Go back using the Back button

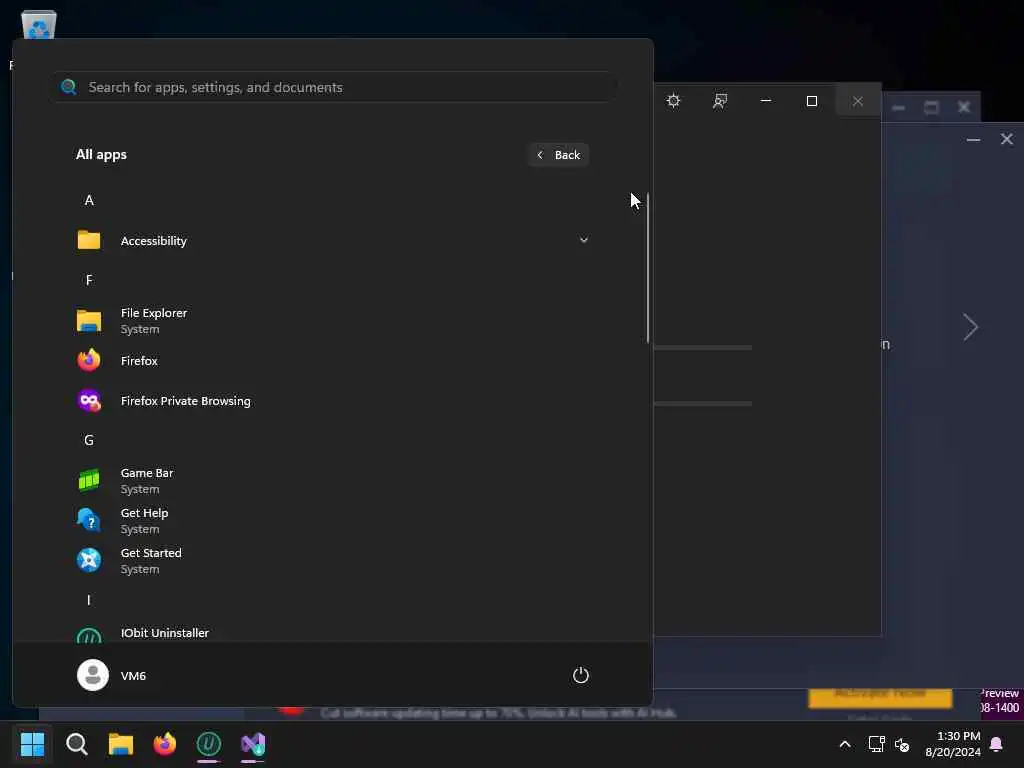pyautogui.click(x=559, y=155)
